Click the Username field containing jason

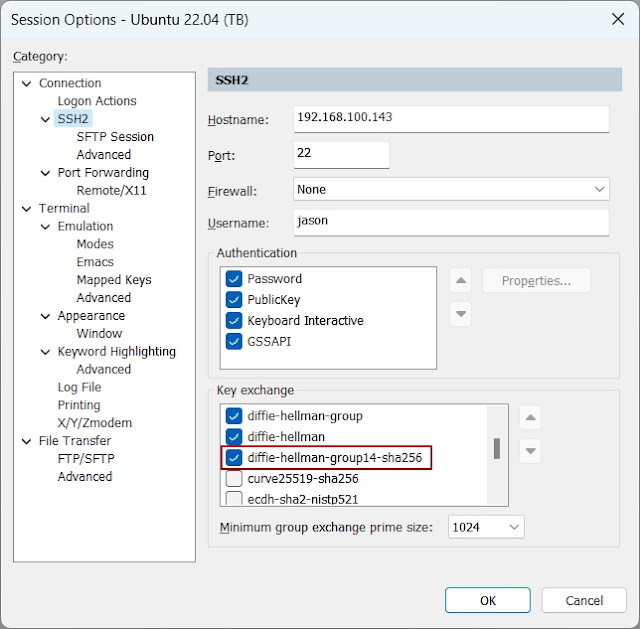point(451,223)
